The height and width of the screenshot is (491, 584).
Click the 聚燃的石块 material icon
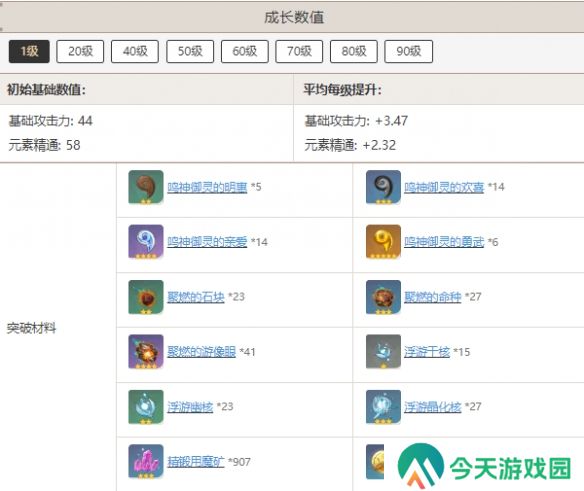pyautogui.click(x=146, y=297)
